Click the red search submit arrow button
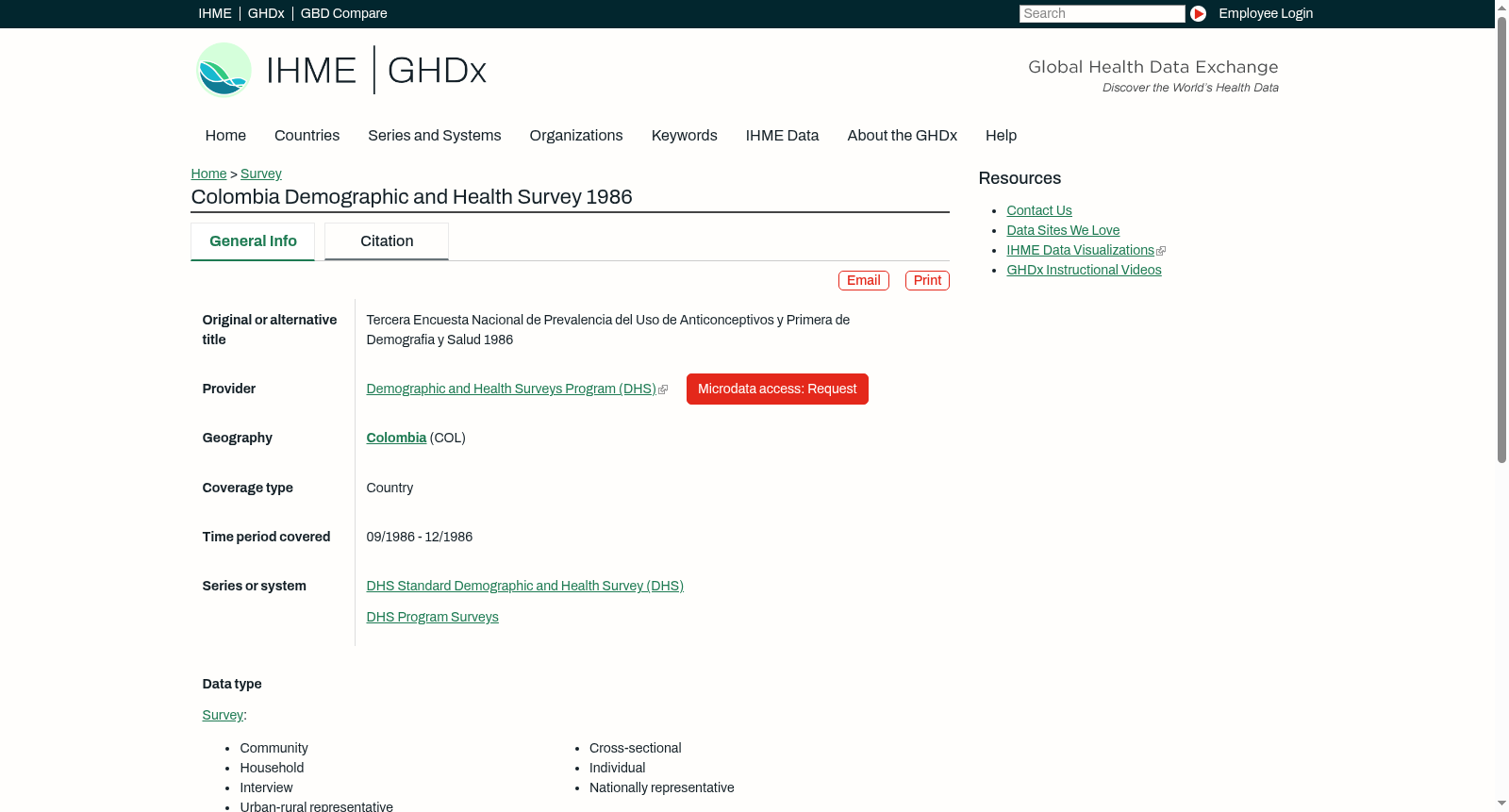 point(1198,13)
